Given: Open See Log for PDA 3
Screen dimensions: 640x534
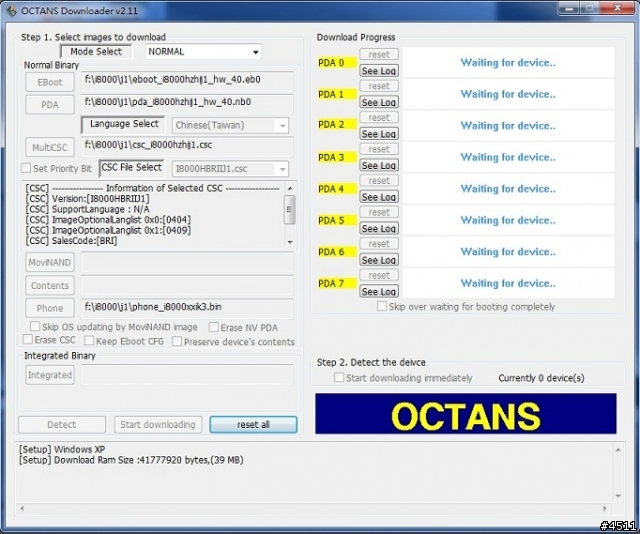Looking at the screenshot, I should tap(379, 165).
